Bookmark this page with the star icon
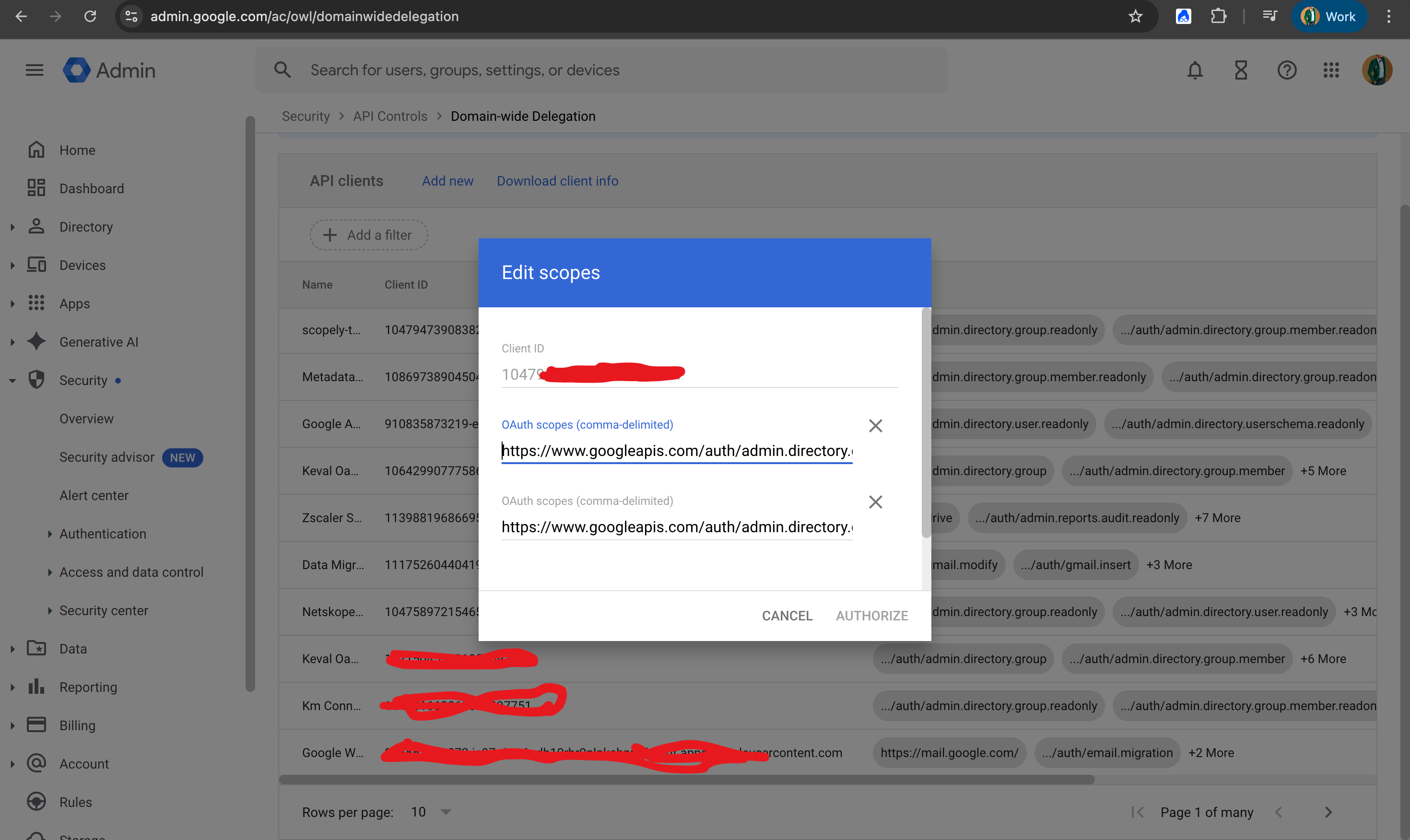Screen dimensions: 1410x840 (x=1136, y=16)
